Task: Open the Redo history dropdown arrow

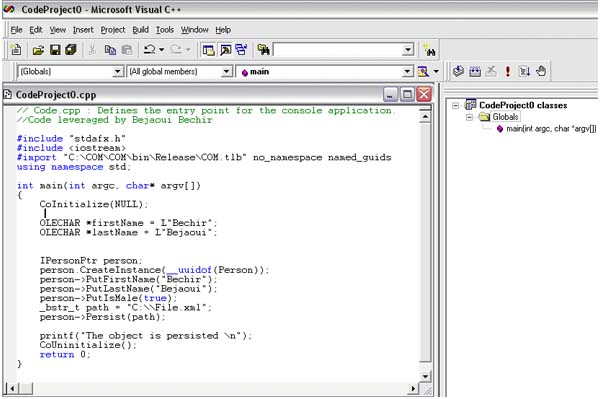Action: tap(188, 50)
